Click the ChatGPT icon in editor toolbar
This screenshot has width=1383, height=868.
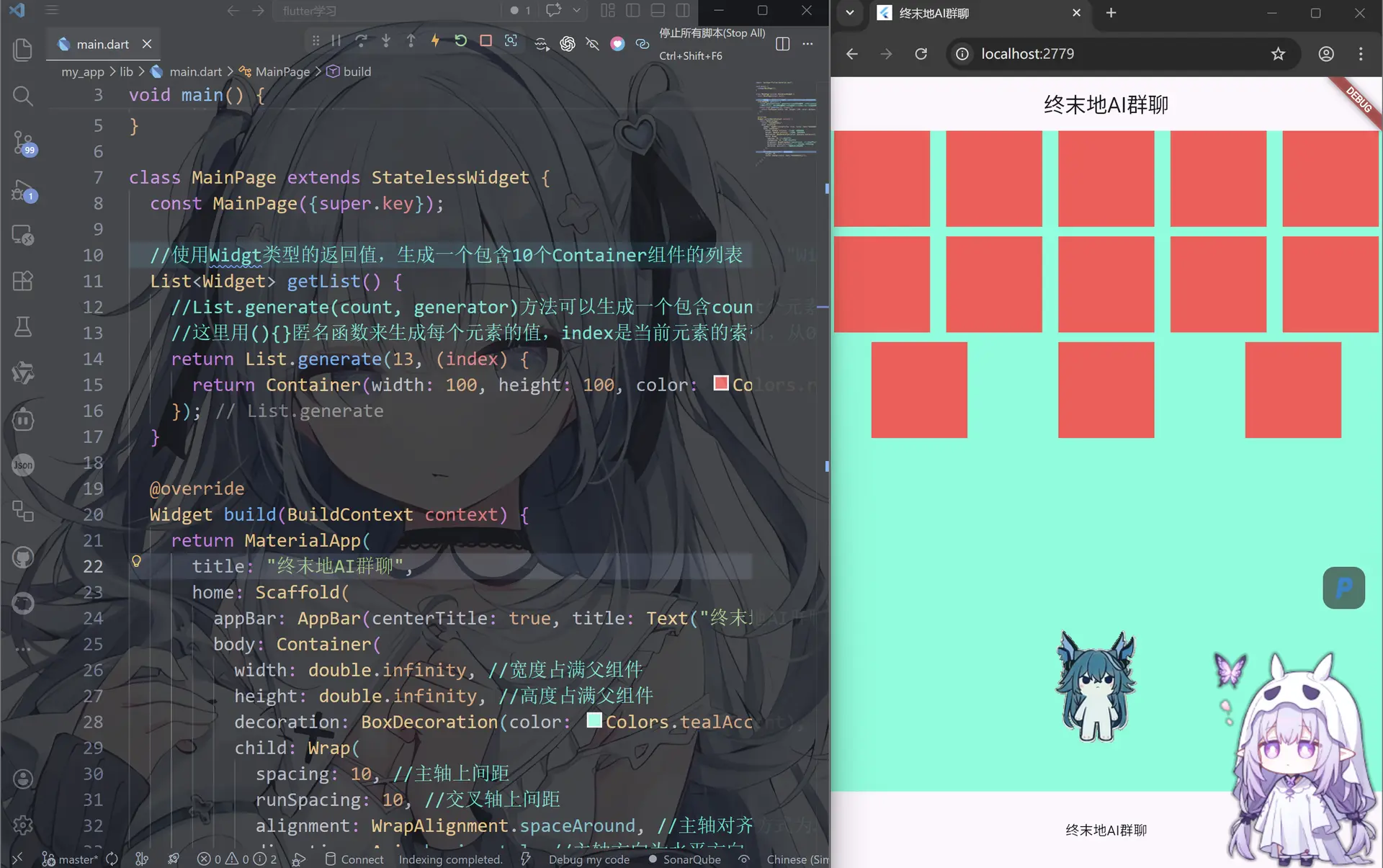click(568, 44)
